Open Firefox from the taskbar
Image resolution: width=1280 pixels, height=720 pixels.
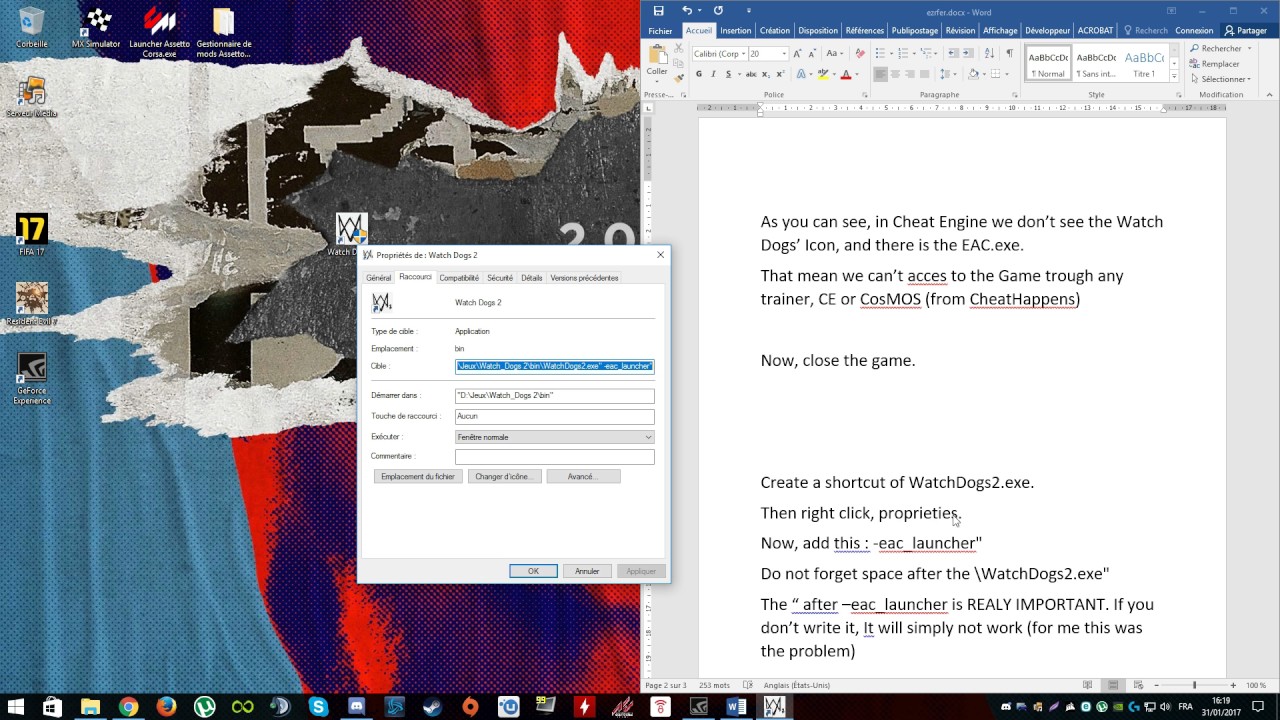[166, 707]
